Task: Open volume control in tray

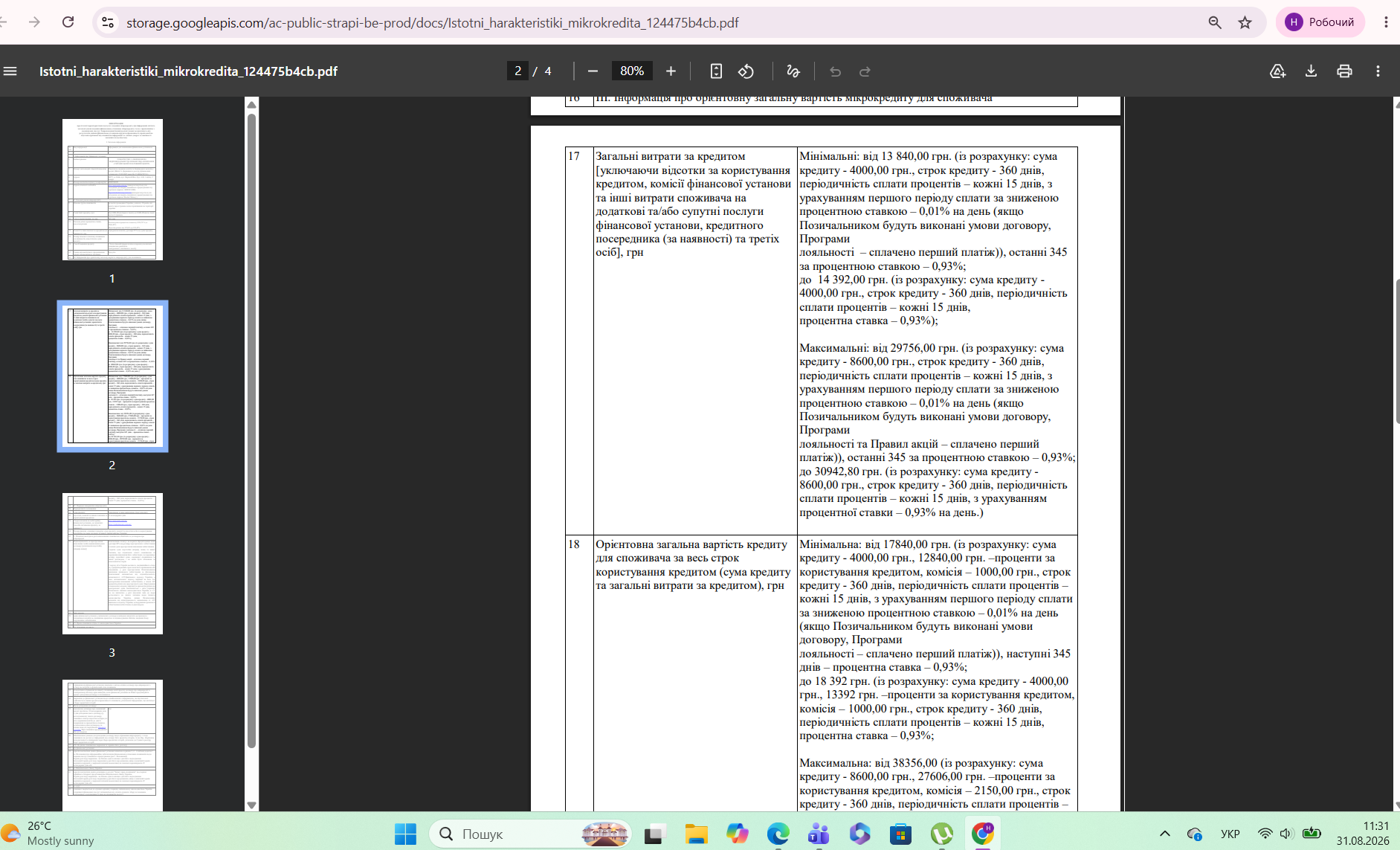Action: [x=1287, y=834]
